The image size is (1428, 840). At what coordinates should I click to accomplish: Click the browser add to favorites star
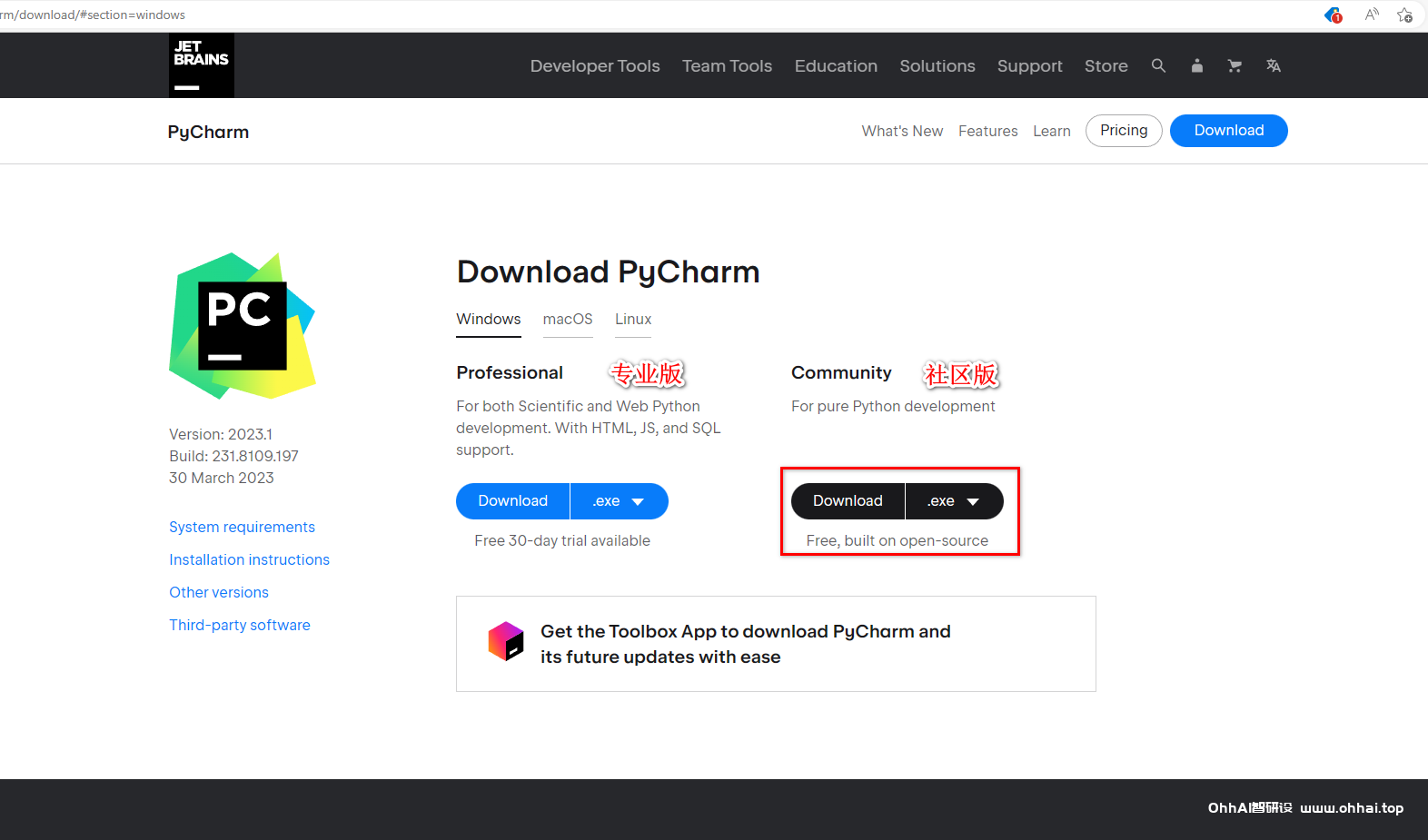pyautogui.click(x=1404, y=15)
